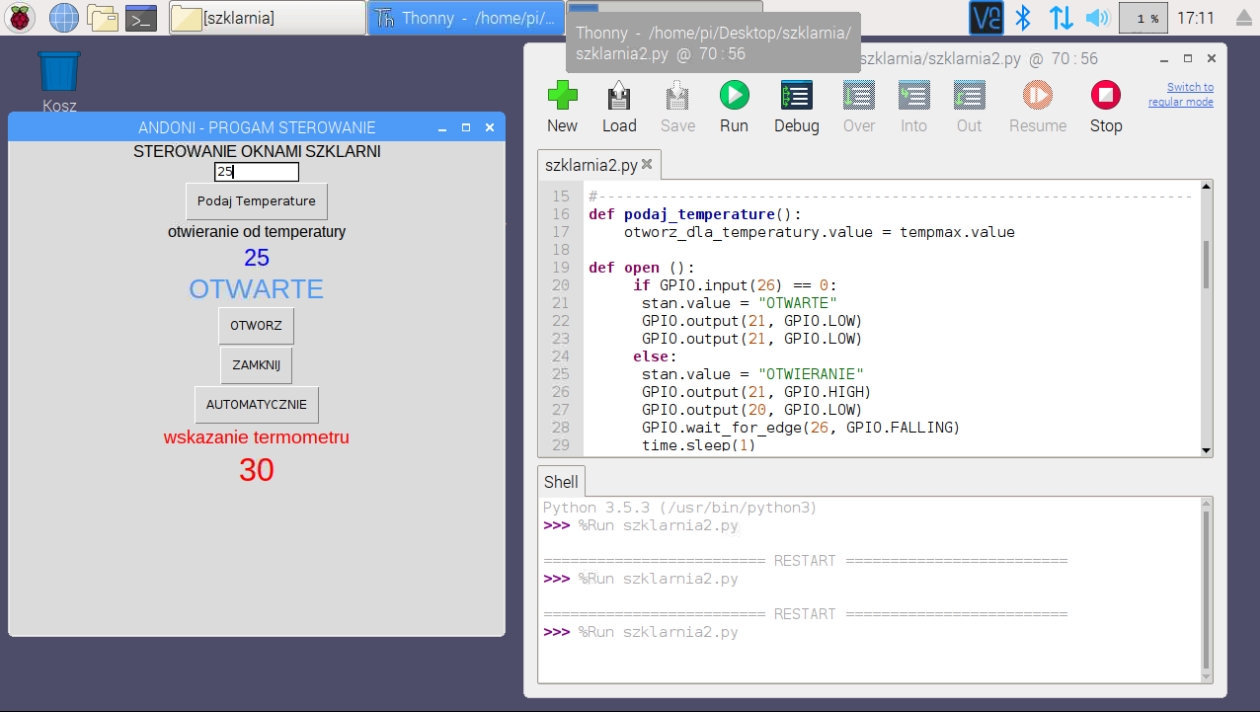Open the Raspberry Pi main menu

tap(20, 17)
